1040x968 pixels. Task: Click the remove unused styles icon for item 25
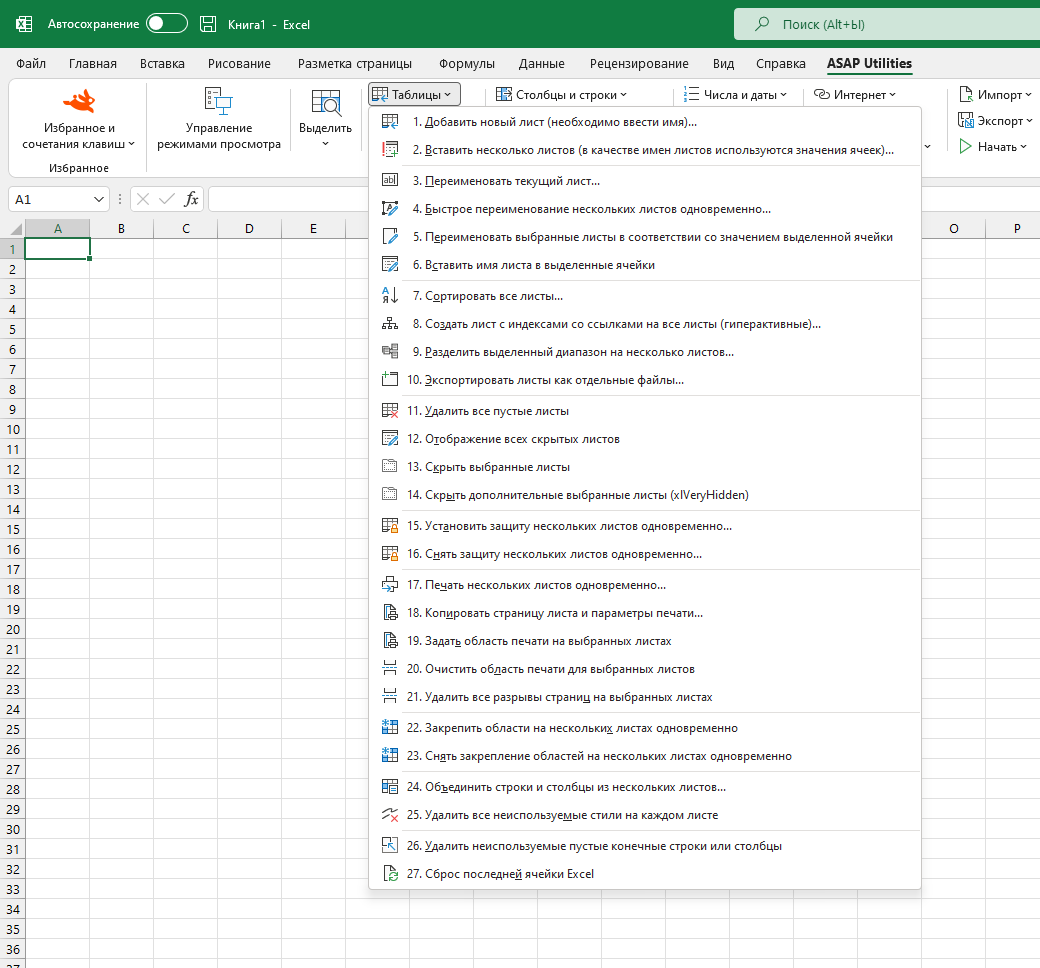[x=390, y=815]
